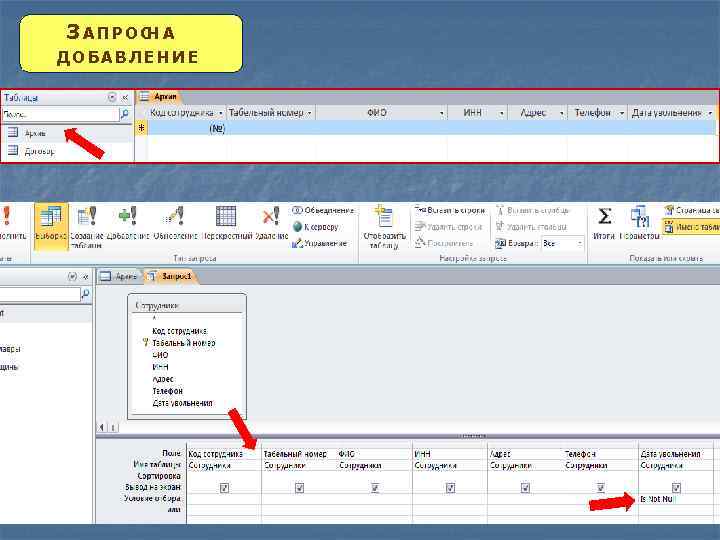Image resolution: width=720 pixels, height=540 pixels.
Task: Uncheck display for Телефон column
Action: (601, 488)
